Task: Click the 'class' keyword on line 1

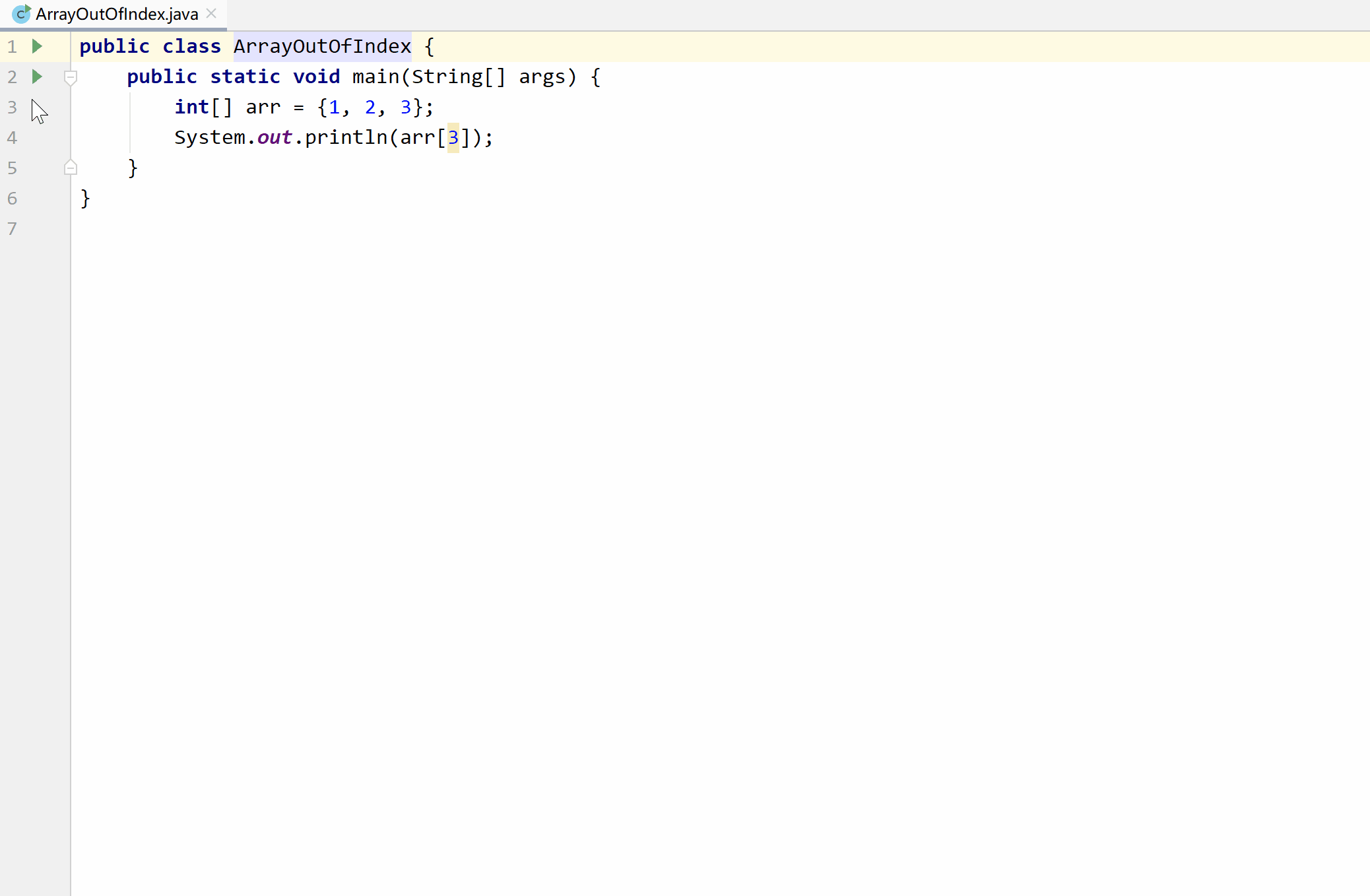Action: click(x=191, y=46)
